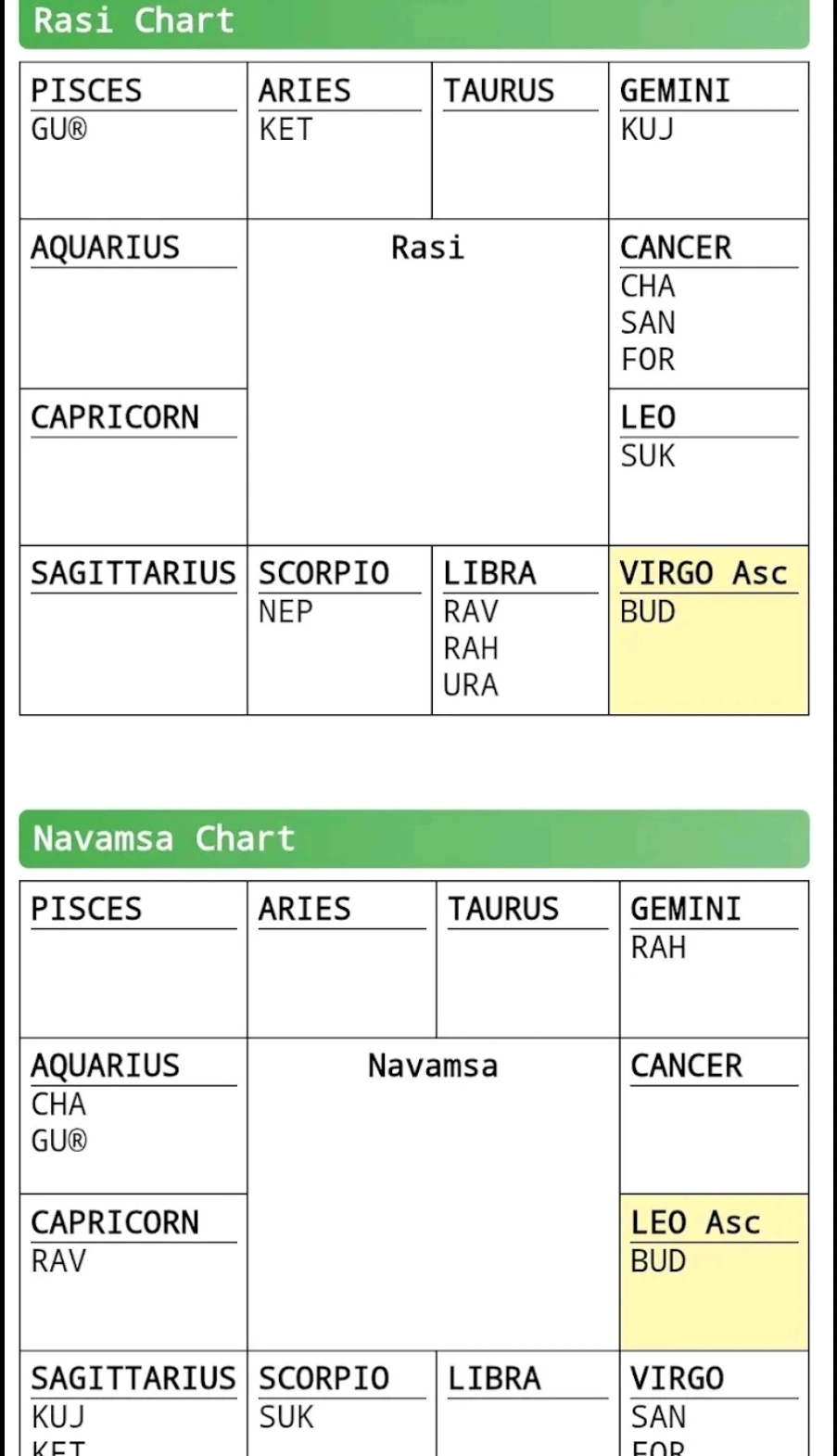Select the highlighted Leo Asc cell in Navamsa chart
Screen dimensions: 837x1456
coord(714,1271)
